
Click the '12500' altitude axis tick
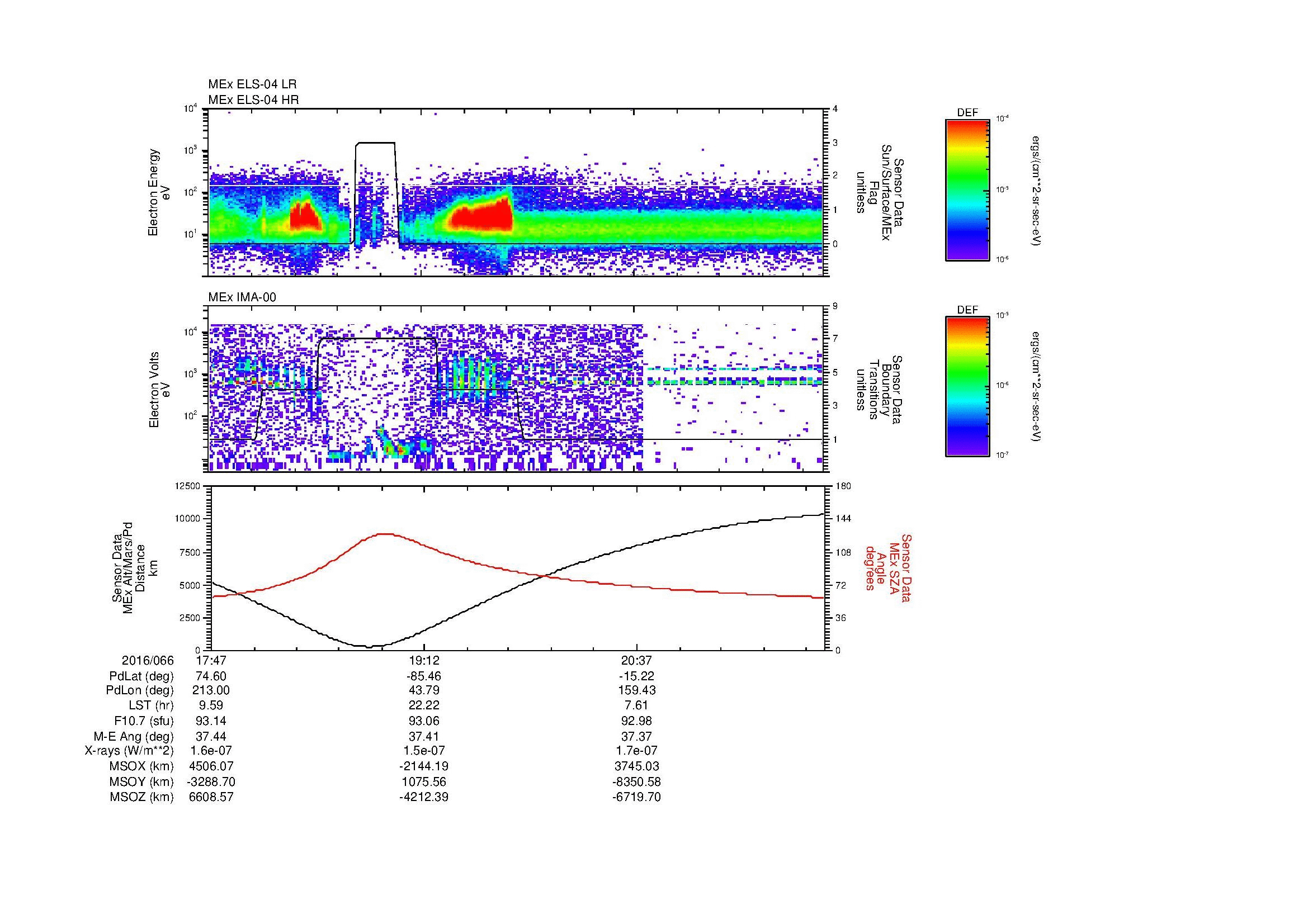coord(188,486)
